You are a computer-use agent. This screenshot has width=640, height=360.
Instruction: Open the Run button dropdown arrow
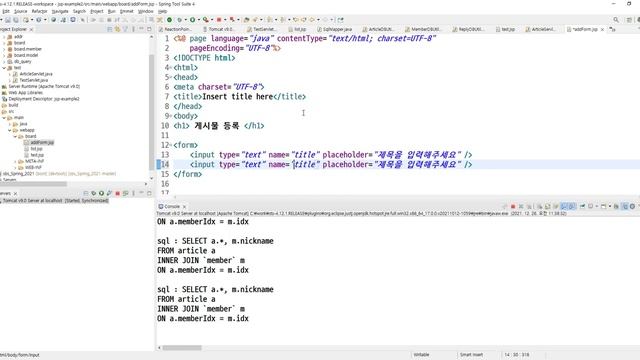tap(198, 20)
